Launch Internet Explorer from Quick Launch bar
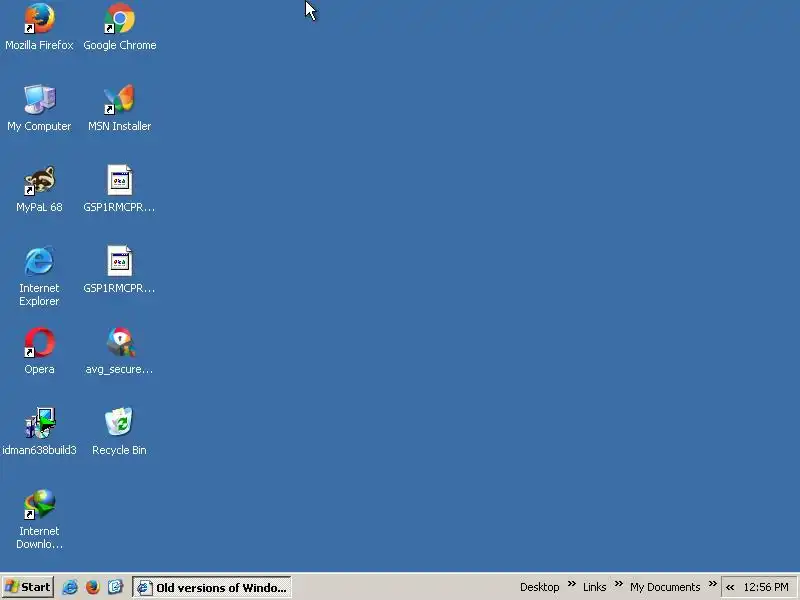The image size is (800, 600). point(70,587)
